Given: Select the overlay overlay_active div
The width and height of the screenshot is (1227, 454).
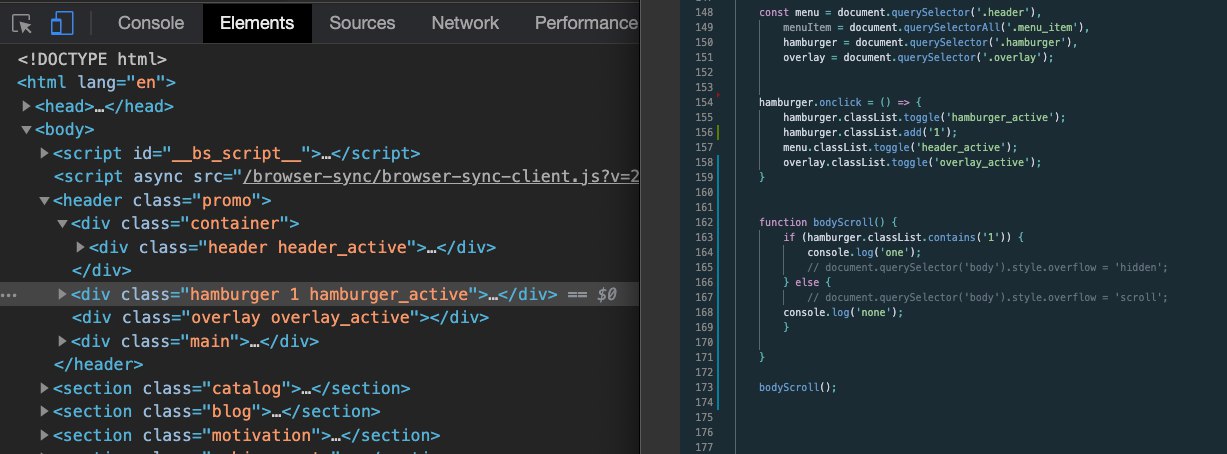Looking at the screenshot, I should [x=280, y=318].
